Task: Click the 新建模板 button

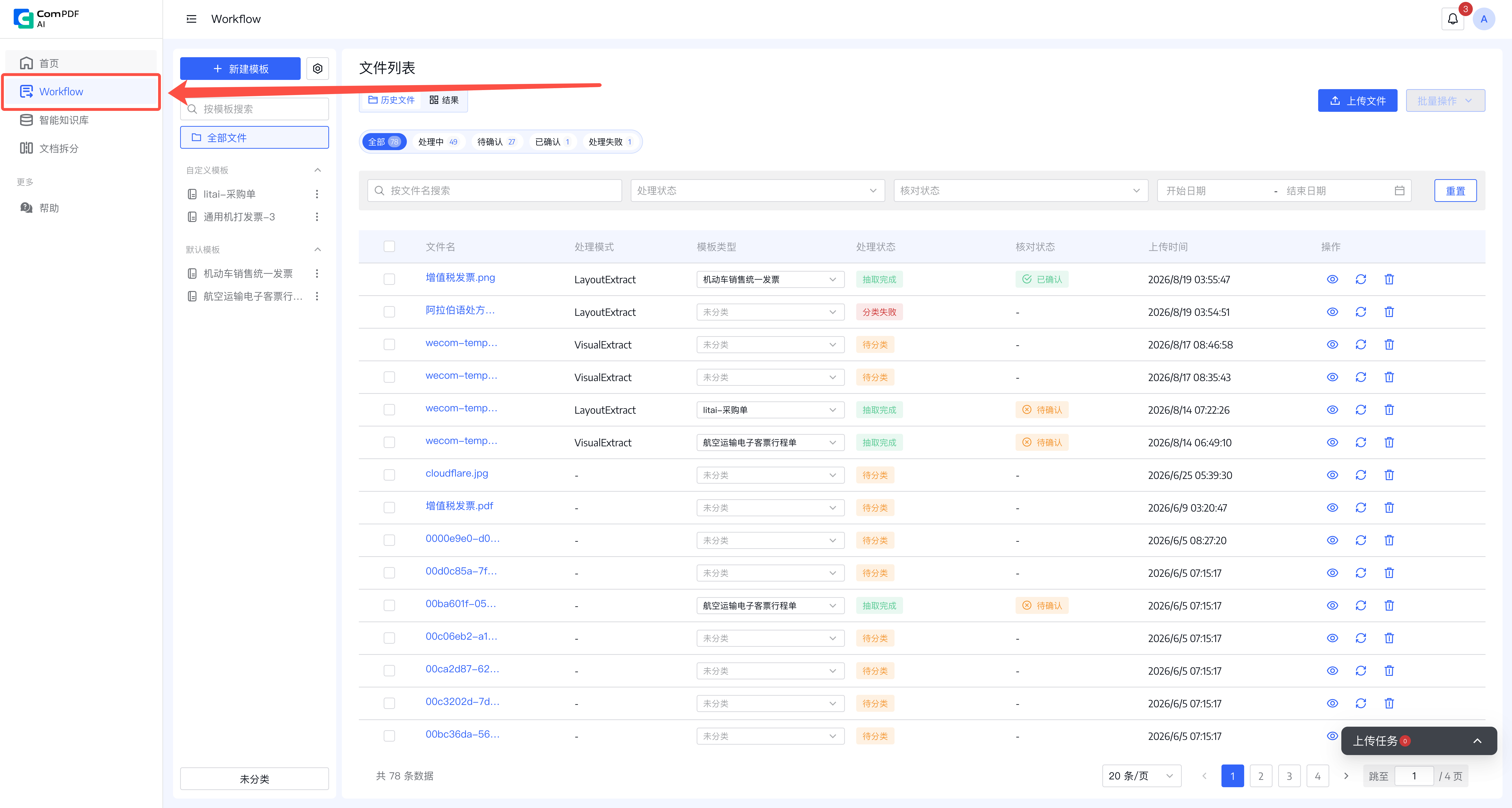Action: 240,69
